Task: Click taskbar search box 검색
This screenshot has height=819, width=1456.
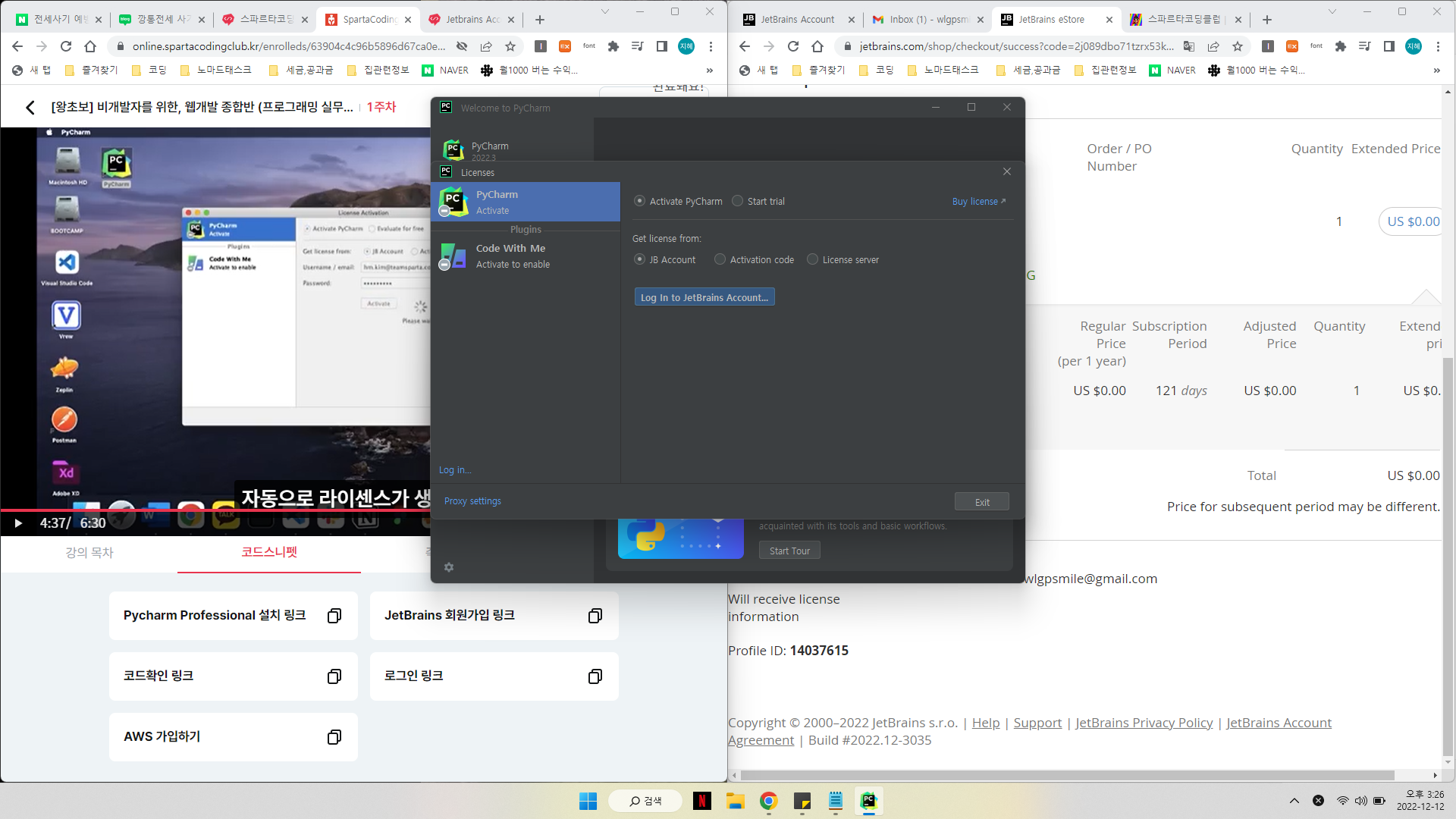Action: pyautogui.click(x=645, y=801)
